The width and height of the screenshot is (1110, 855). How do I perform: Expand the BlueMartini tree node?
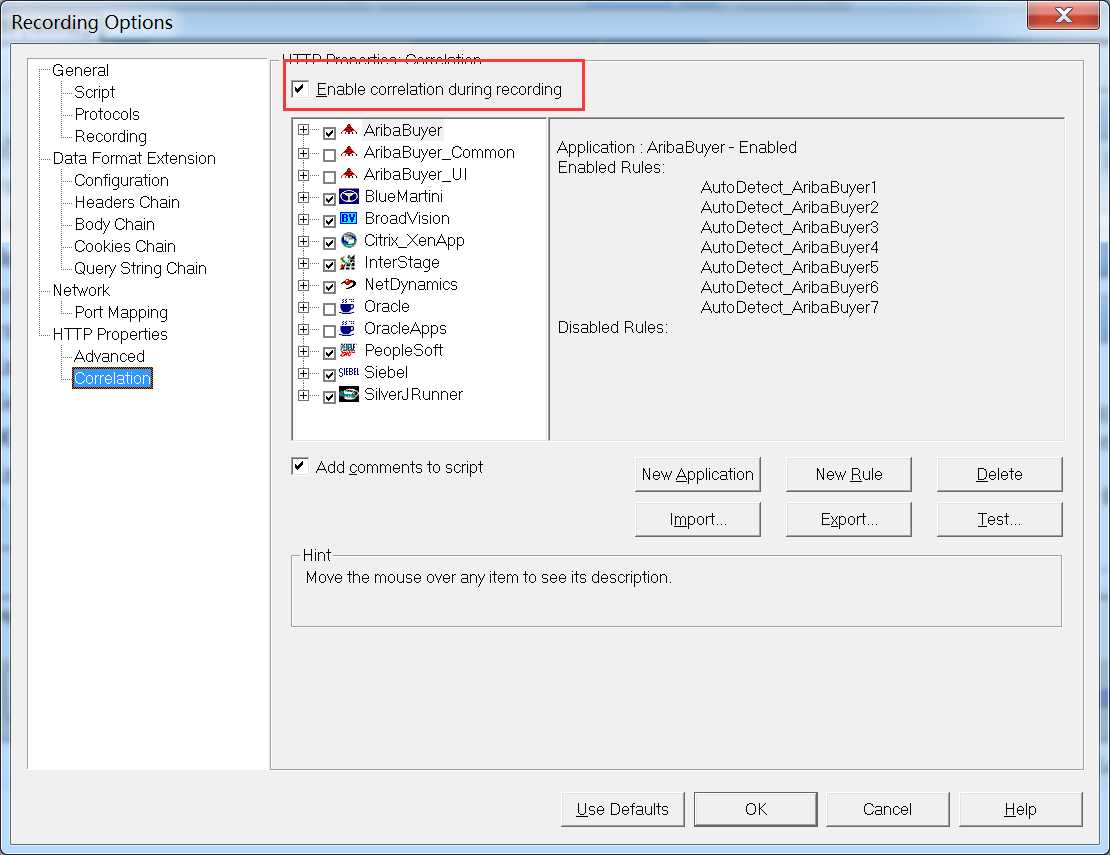[x=304, y=197]
